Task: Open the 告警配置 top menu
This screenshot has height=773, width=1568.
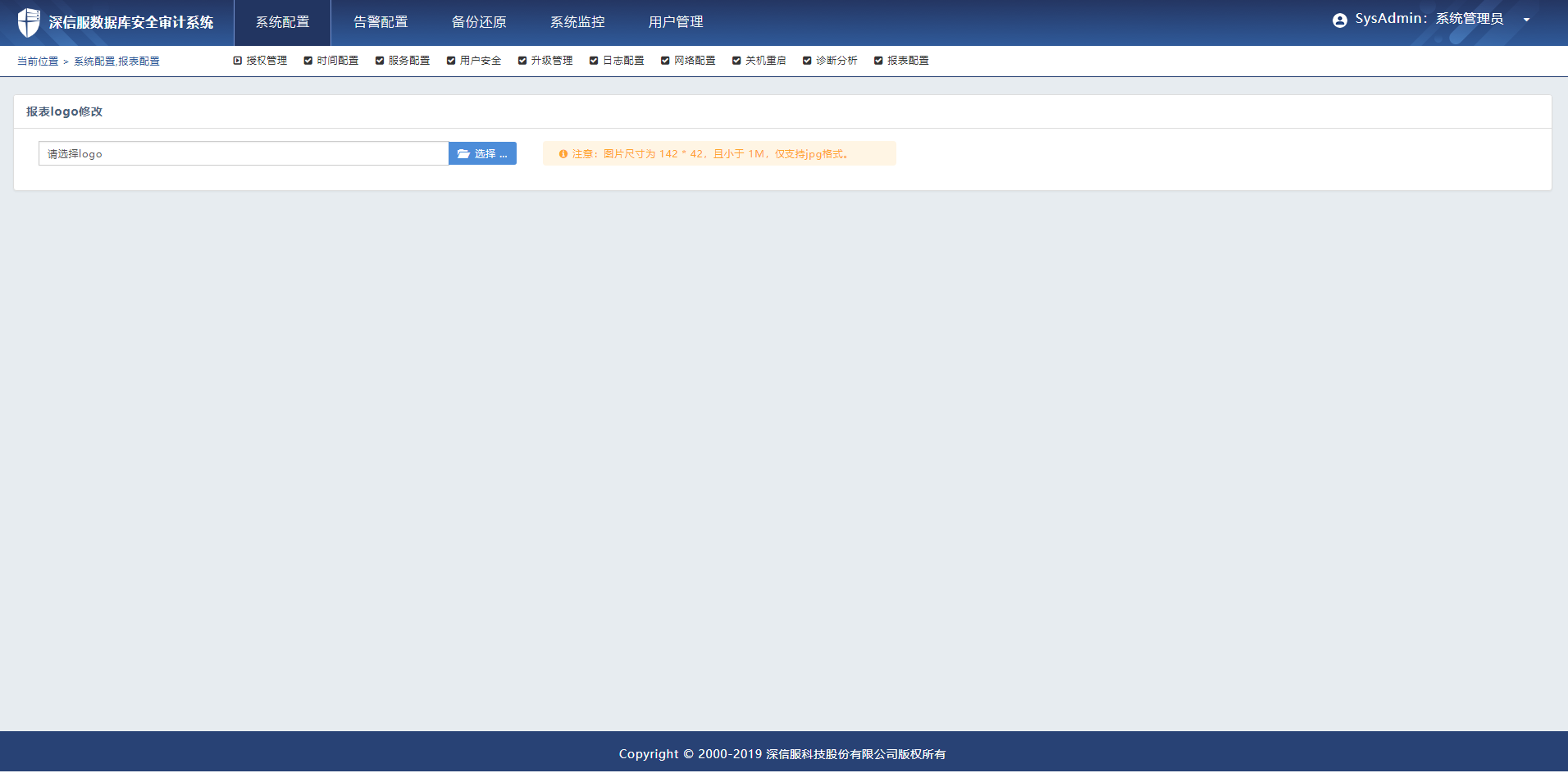Action: [x=381, y=22]
